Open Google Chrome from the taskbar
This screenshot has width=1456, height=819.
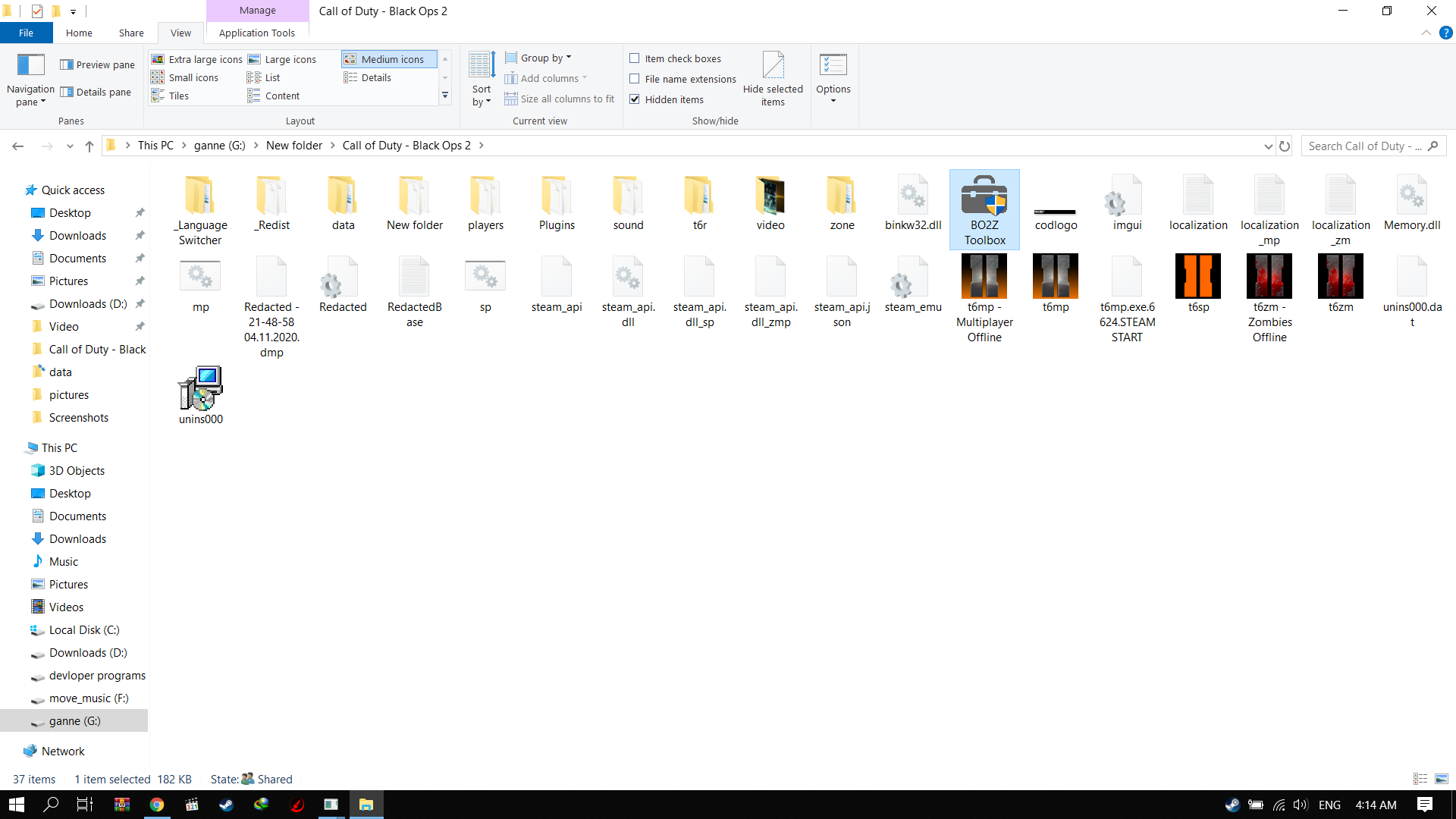point(157,805)
